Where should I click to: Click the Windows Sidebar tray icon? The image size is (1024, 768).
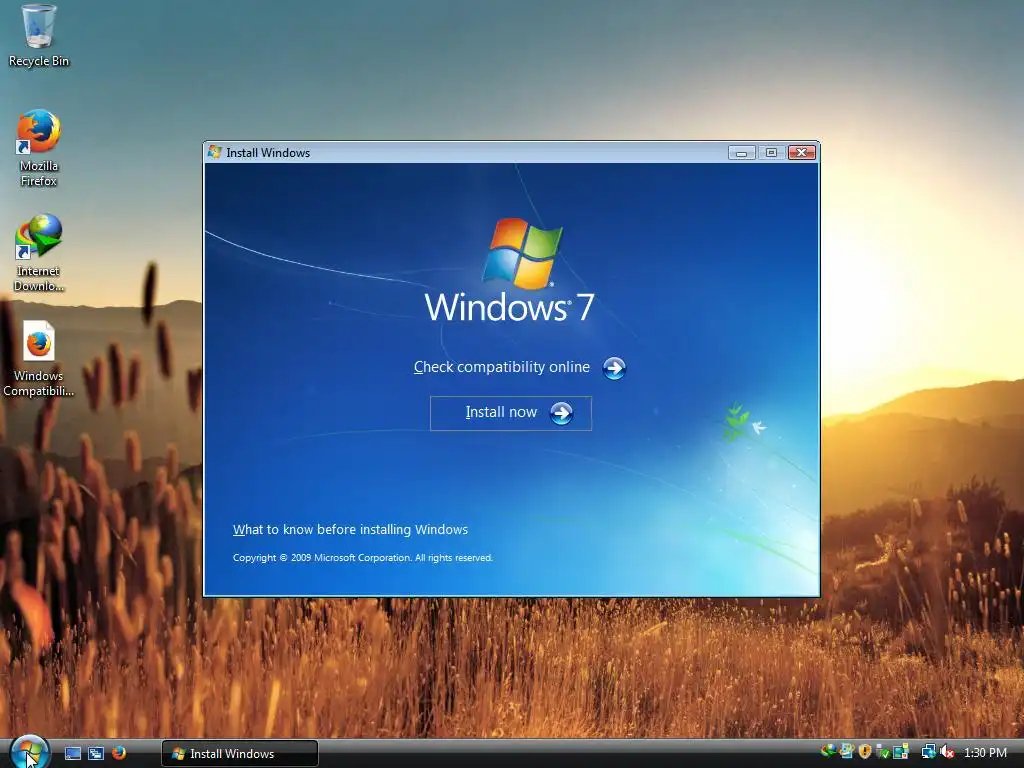(x=901, y=752)
